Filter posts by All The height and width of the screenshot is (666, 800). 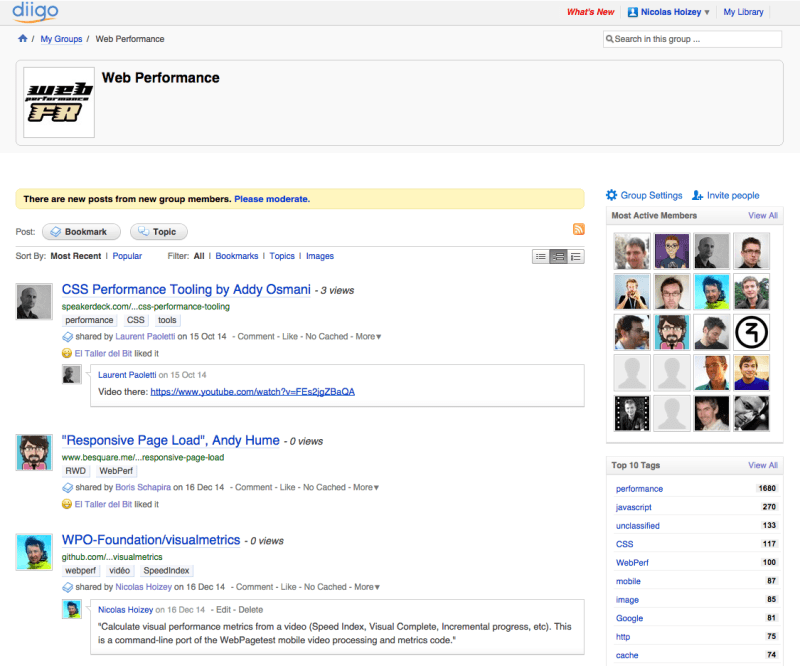[x=199, y=256]
